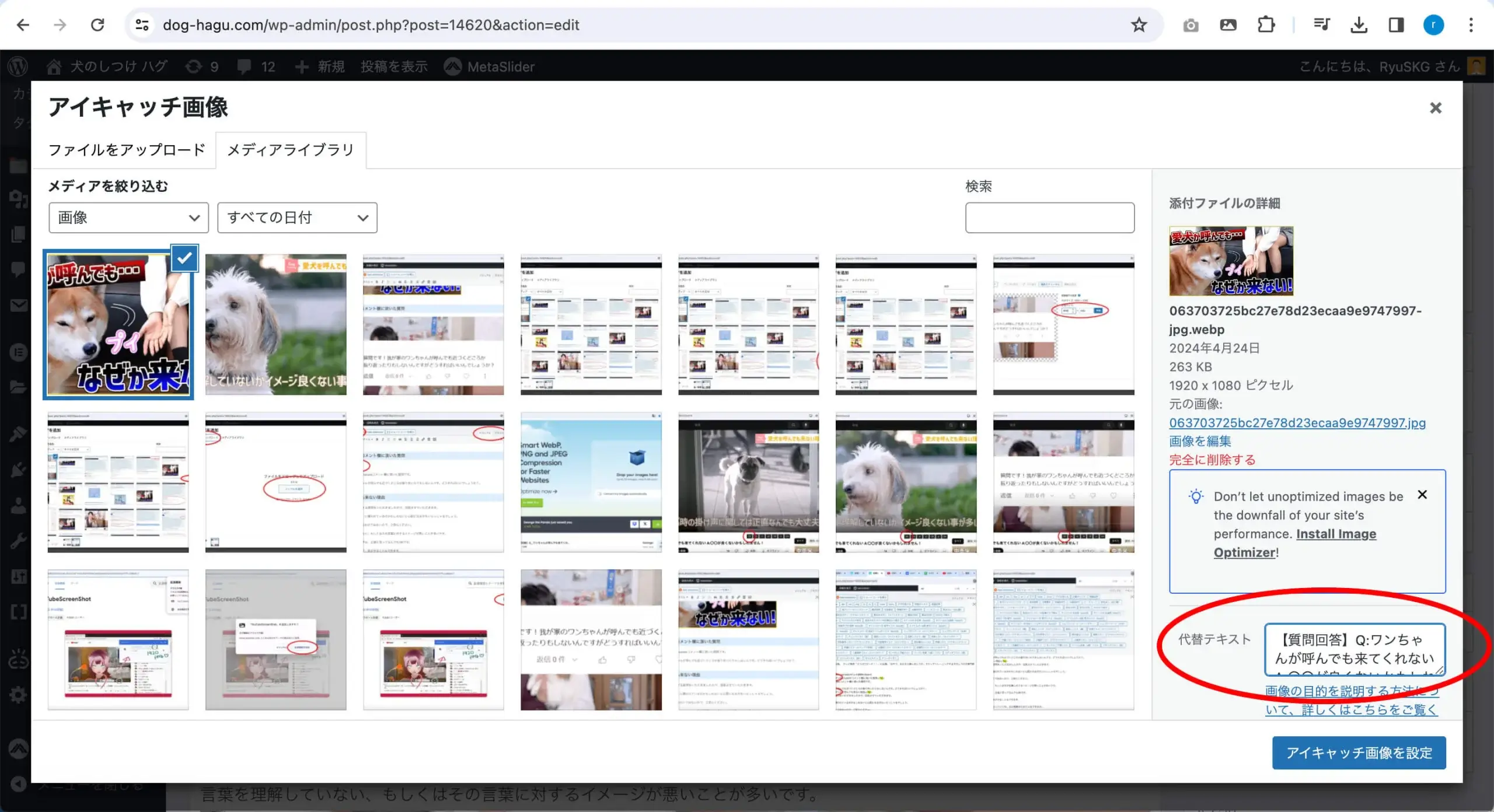The image size is (1494, 812).
Task: Select the red-circled upload button screenshot thumbnail
Action: 275,482
